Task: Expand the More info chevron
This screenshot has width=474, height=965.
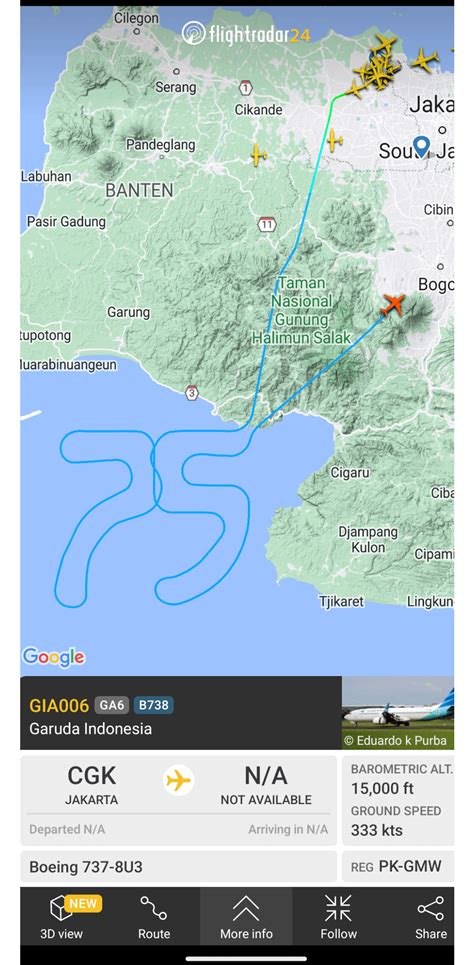Action: 246,908
